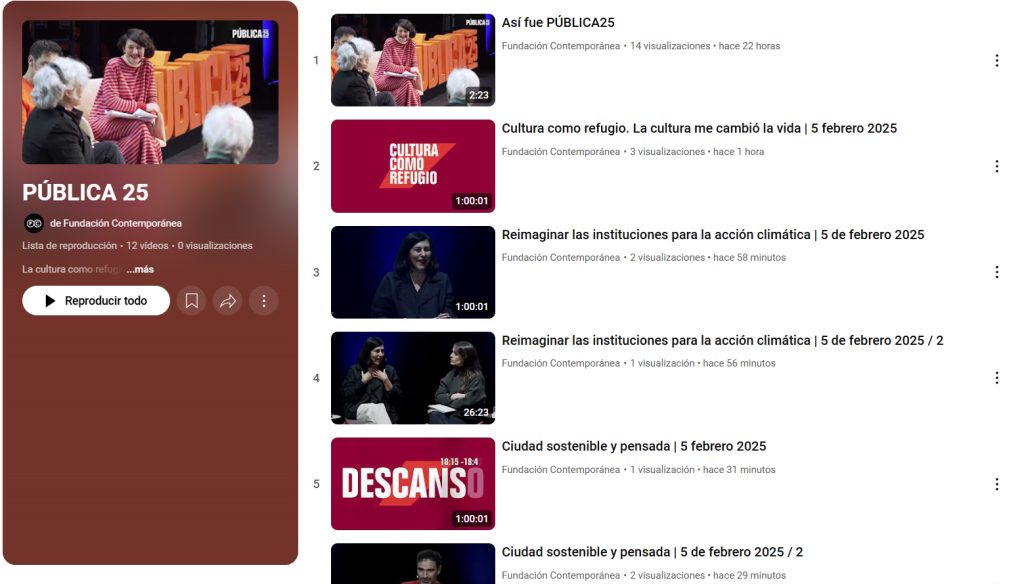Open thumbnail of 'Reimaginar las instituciones para la acción climática'
Screen dimensions: 1024x584
412,271
